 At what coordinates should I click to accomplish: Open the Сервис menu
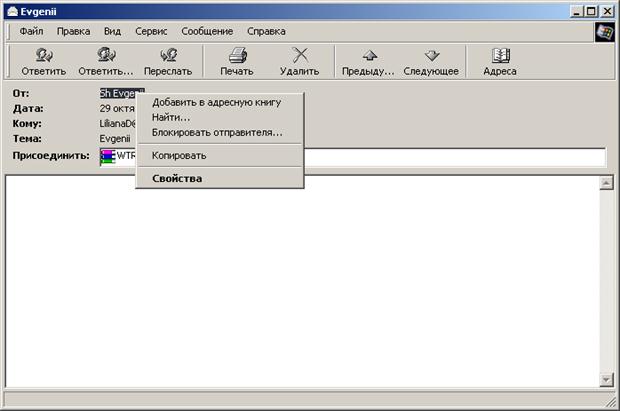click(151, 31)
